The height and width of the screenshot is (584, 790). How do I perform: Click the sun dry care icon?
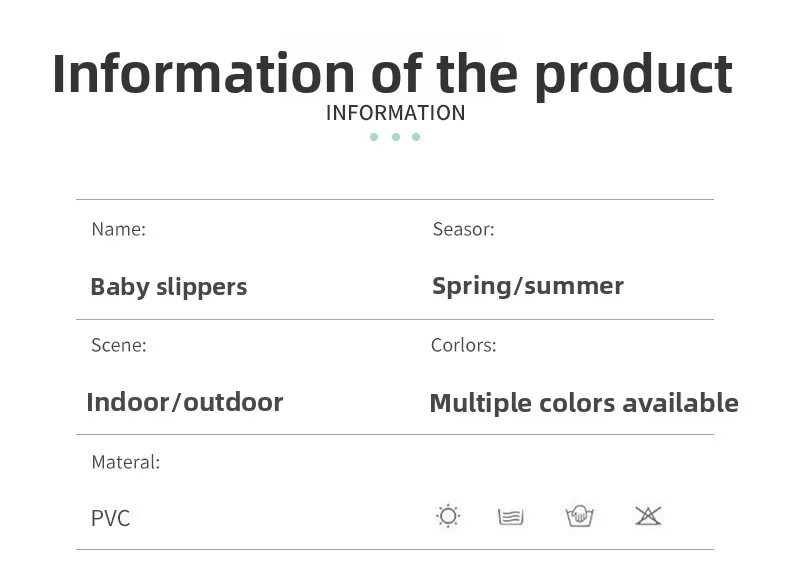tap(448, 516)
